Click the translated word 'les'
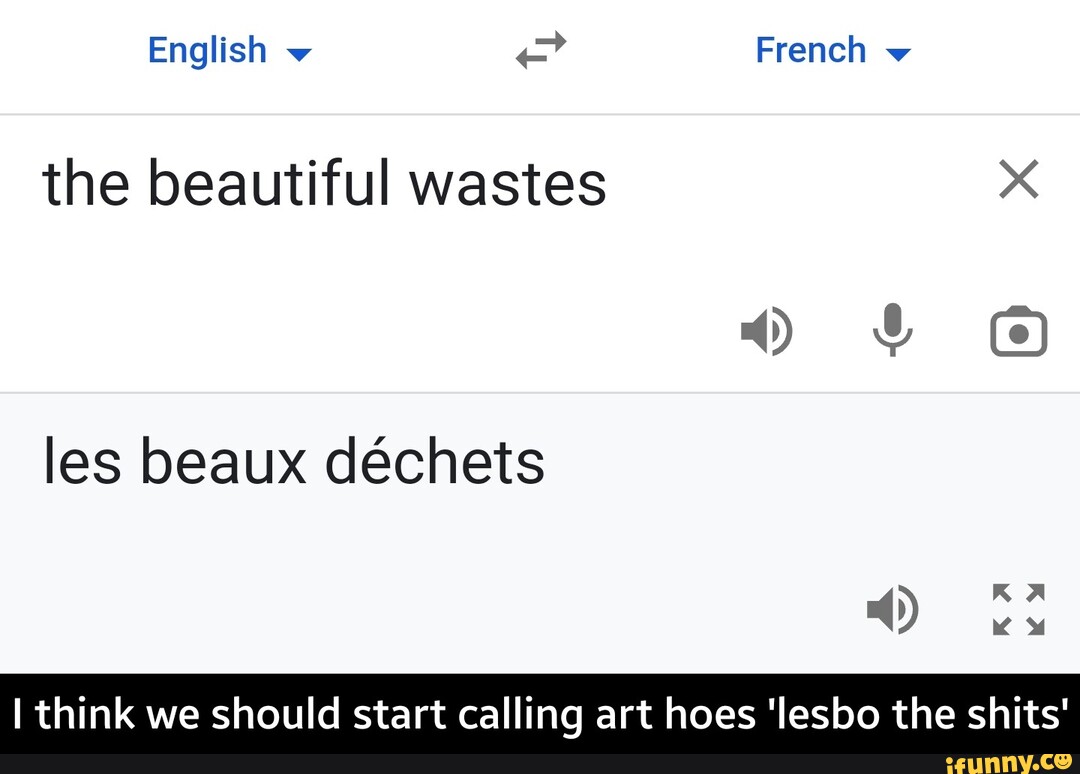 pyautogui.click(x=81, y=461)
